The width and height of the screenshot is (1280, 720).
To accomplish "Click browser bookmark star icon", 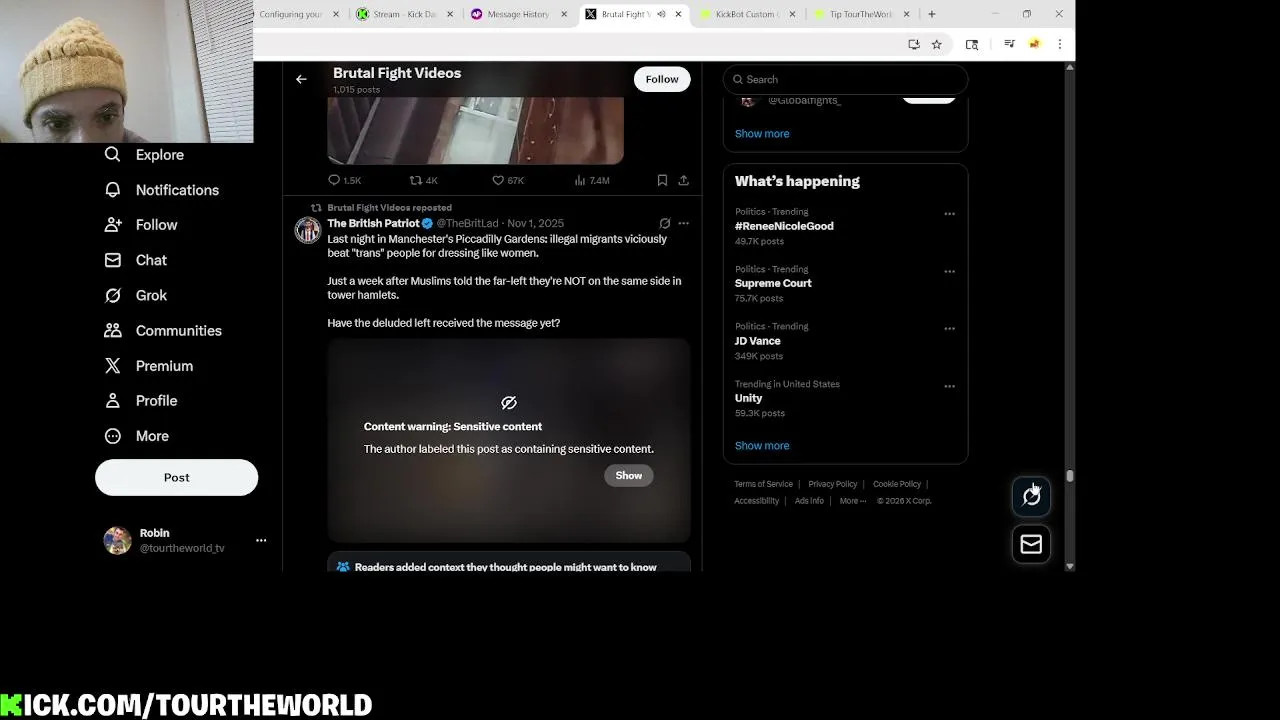I will (x=936, y=44).
